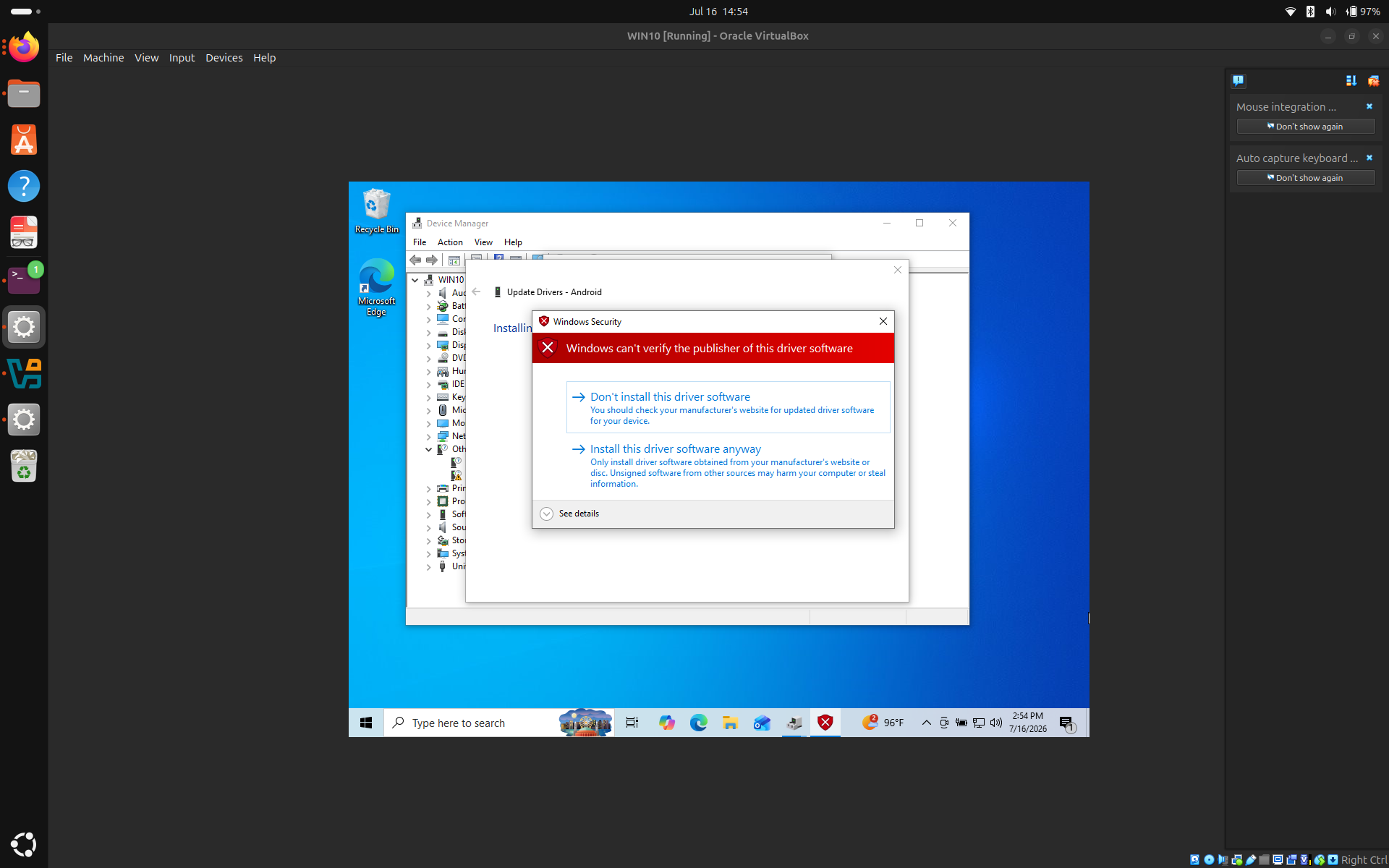Click VirtualBox CPU execution indicator
Viewport: 1389px width, 868px height.
click(1306, 860)
